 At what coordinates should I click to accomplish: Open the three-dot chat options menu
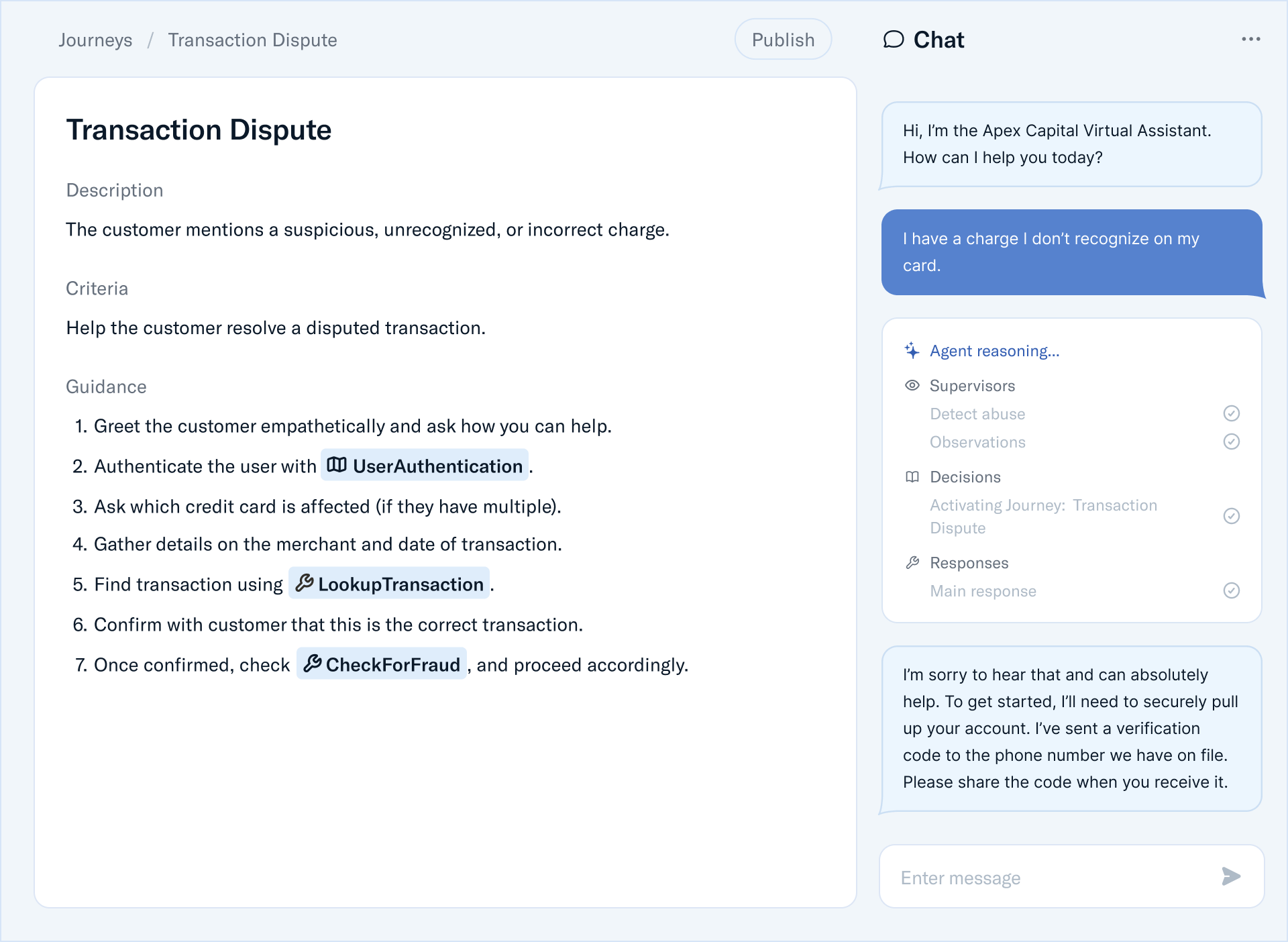(1250, 40)
